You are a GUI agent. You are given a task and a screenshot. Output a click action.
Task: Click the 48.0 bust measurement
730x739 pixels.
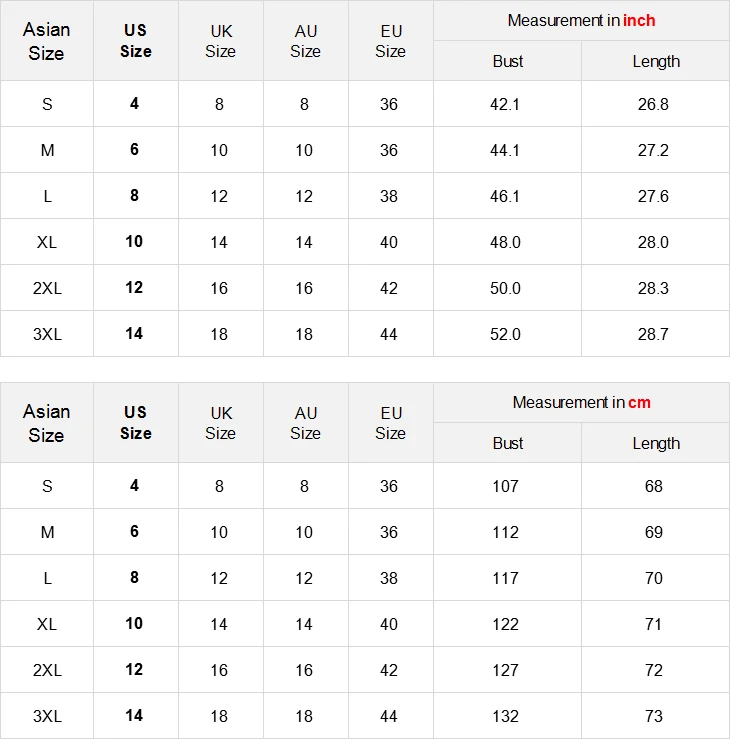click(507, 242)
